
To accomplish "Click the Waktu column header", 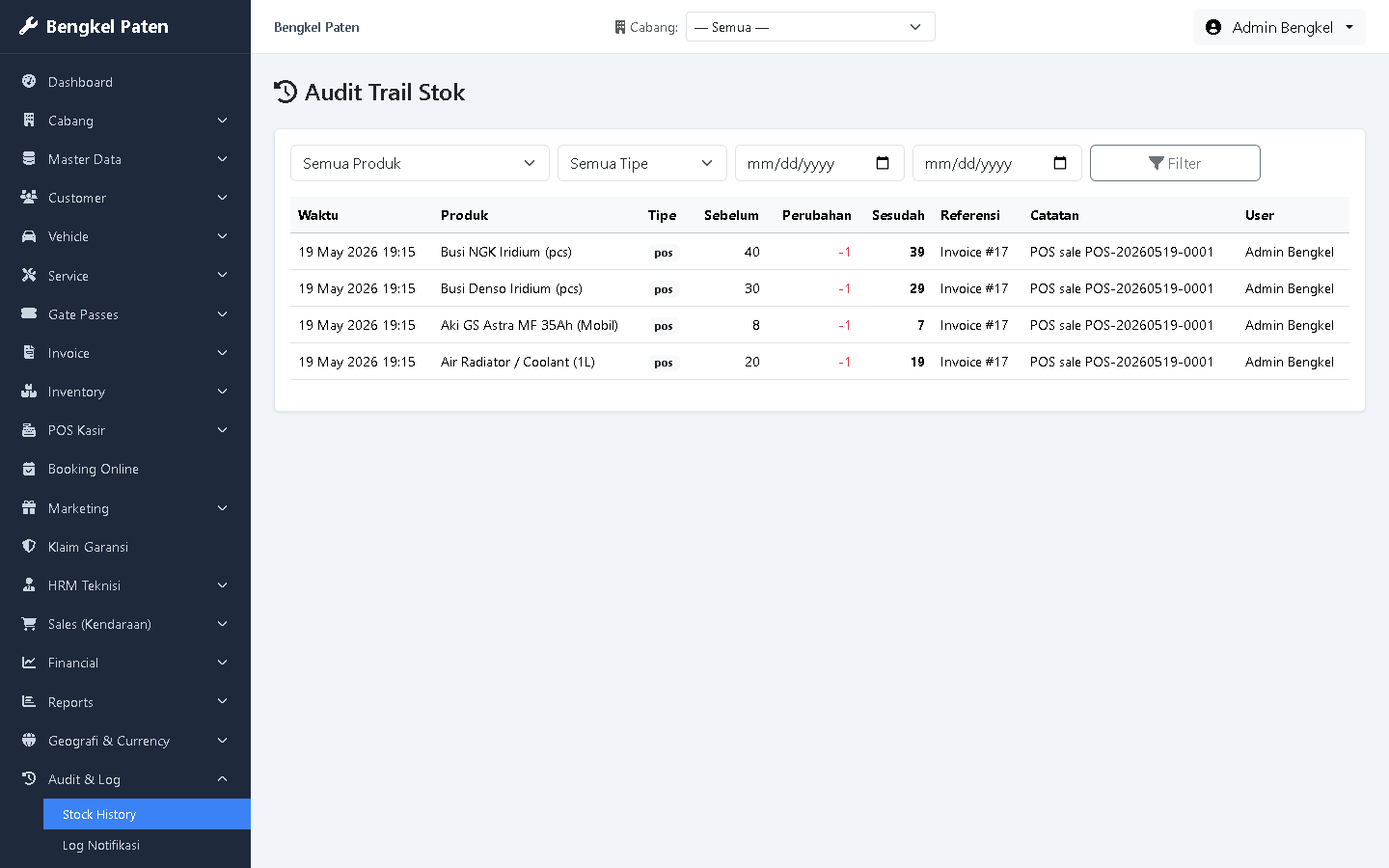I will coord(318,215).
